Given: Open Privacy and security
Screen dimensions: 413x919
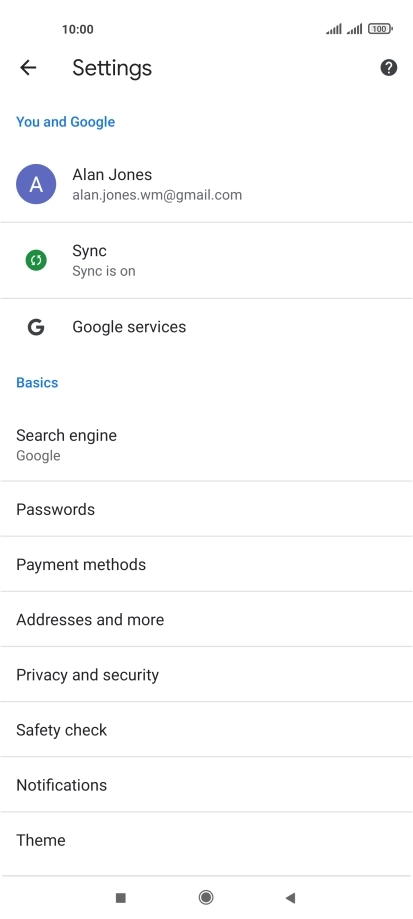Looking at the screenshot, I should click(x=206, y=674).
